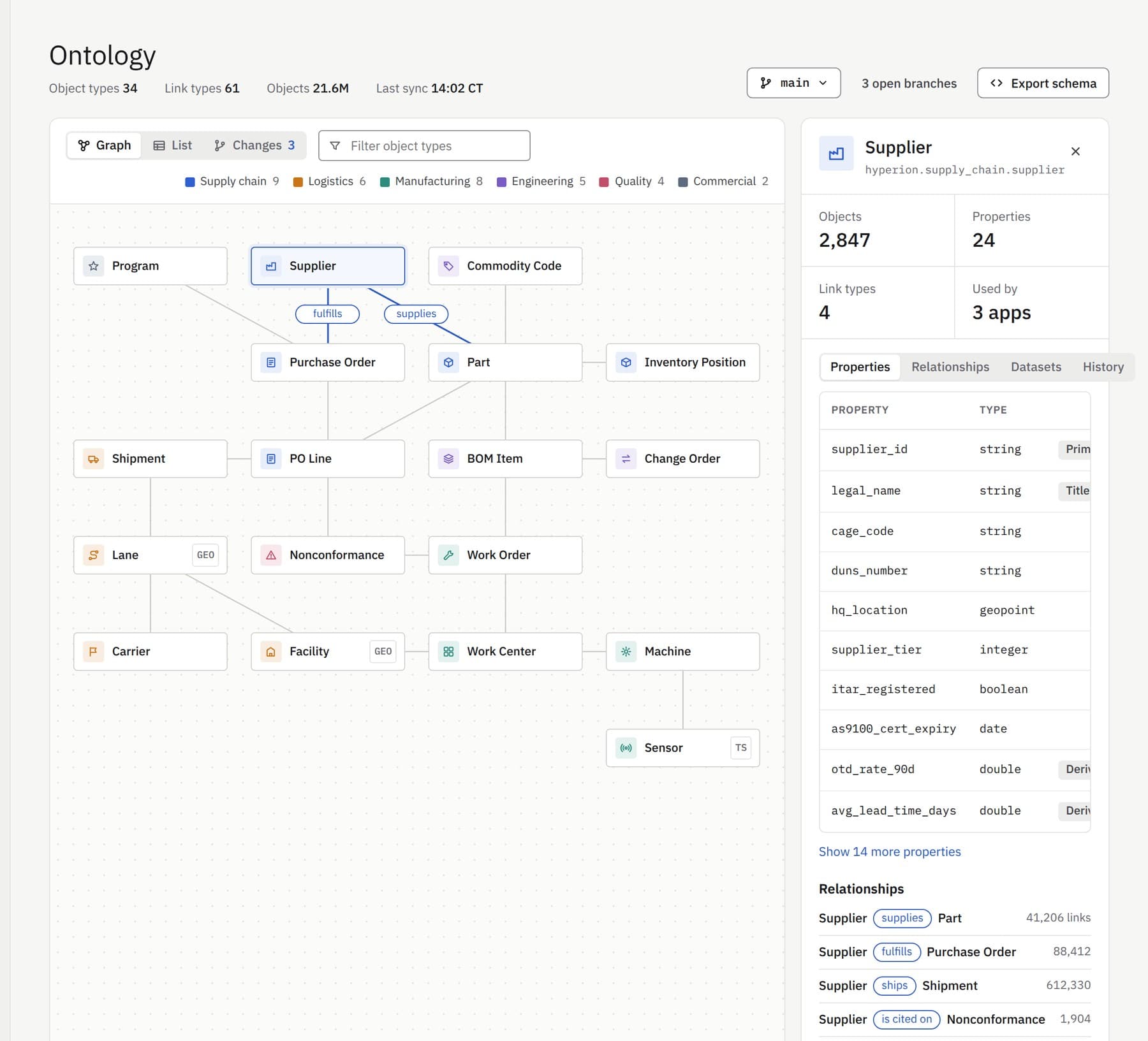Click the Manufacturing teal legend swatch
Viewport: 1148px width, 1041px height.
[x=385, y=182]
